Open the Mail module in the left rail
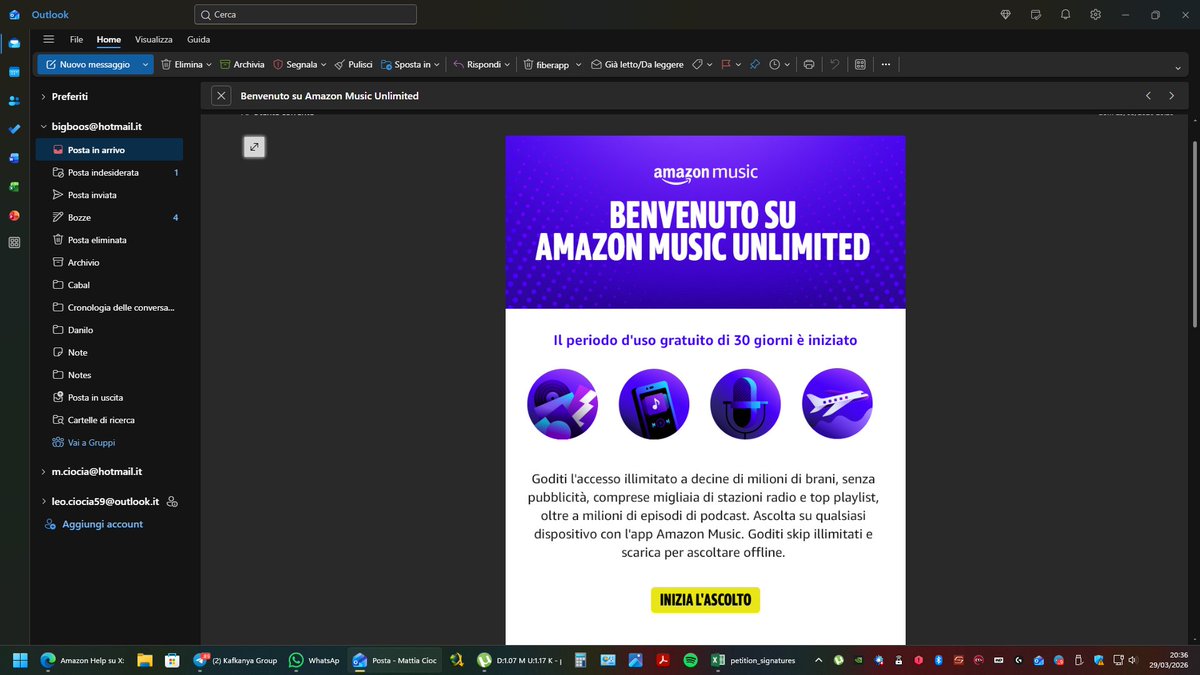Screen dimensions: 1200x675 coord(14,44)
